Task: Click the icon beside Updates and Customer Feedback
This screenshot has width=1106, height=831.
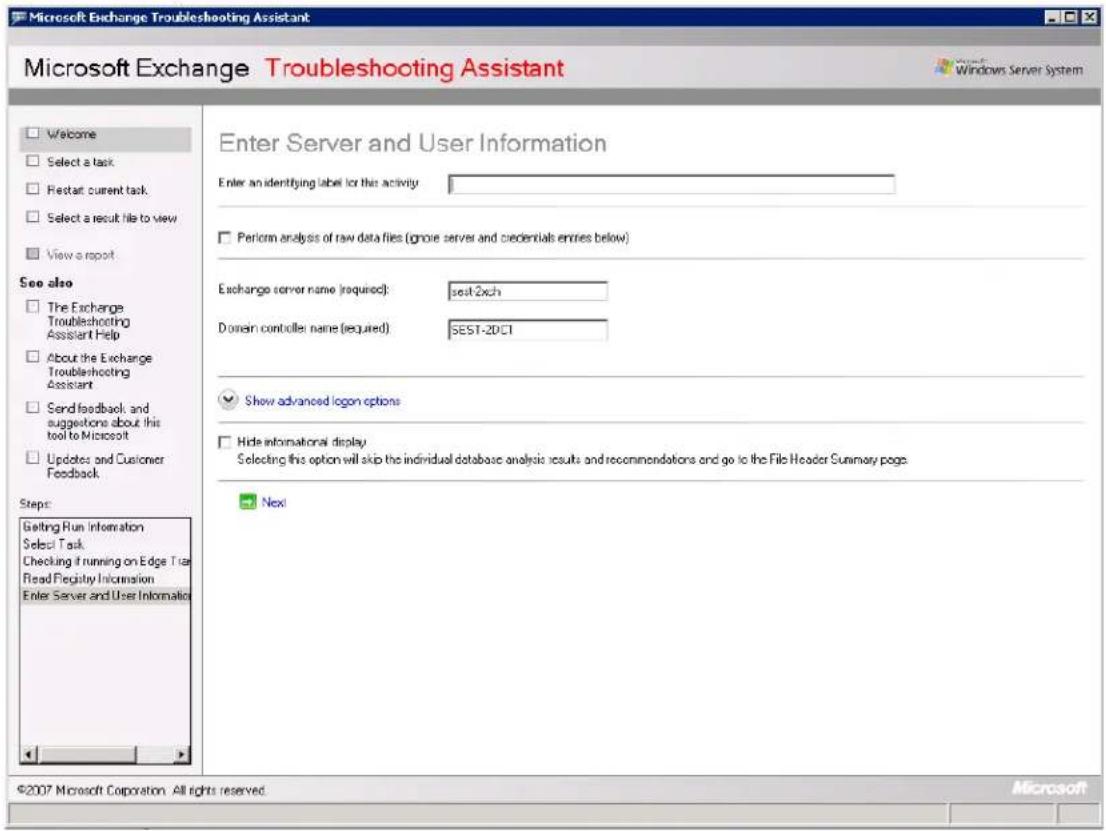Action: [32, 459]
